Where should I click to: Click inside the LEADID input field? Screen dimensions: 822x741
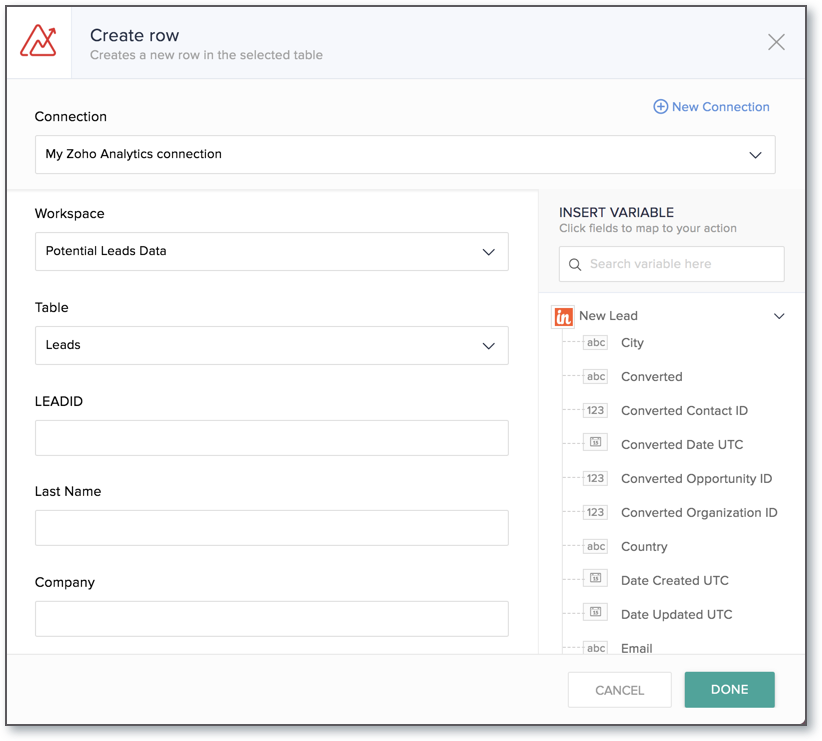(272, 438)
